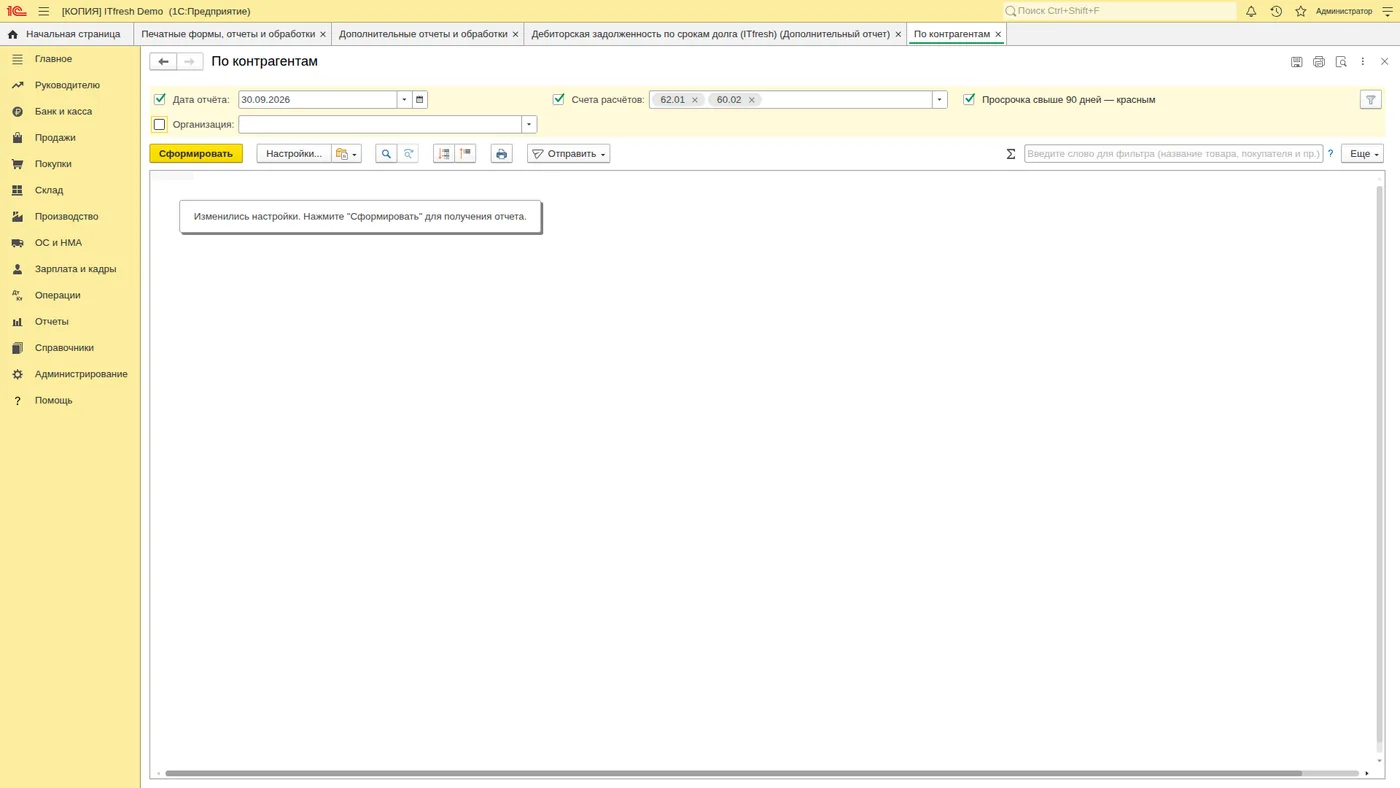Remove the 60.02 account tag
This screenshot has width=1400, height=788.
752,100
